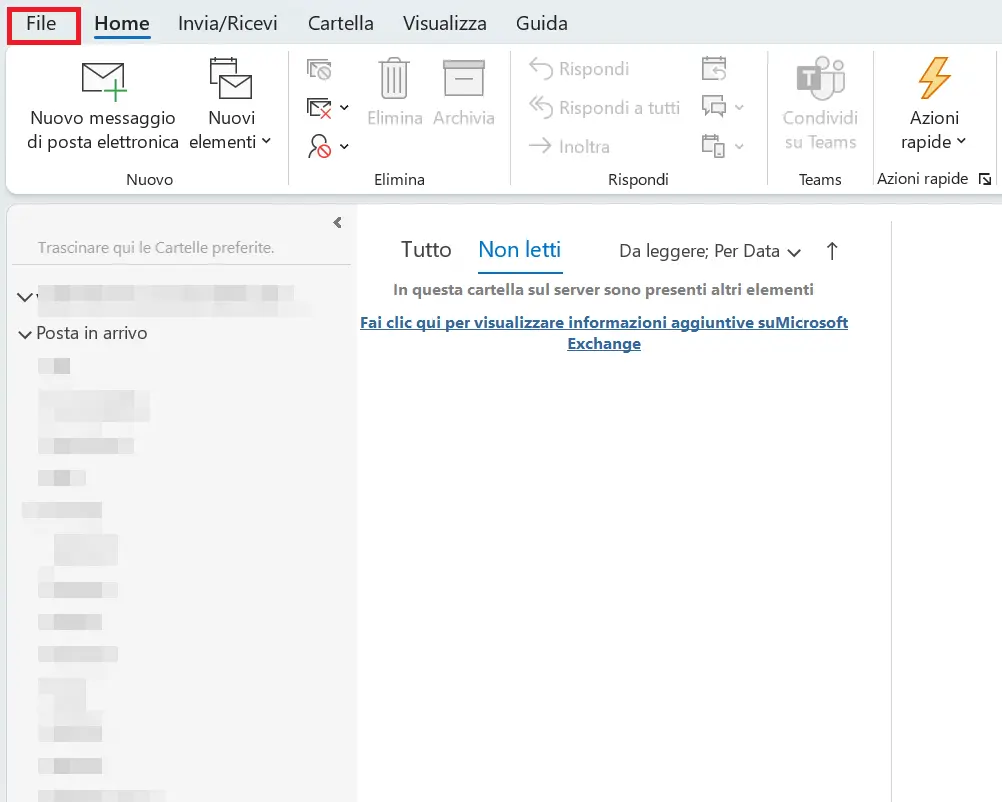1002x802 pixels.
Task: Open the Da leggere; Per Data sort menu
Action: pyautogui.click(x=709, y=251)
